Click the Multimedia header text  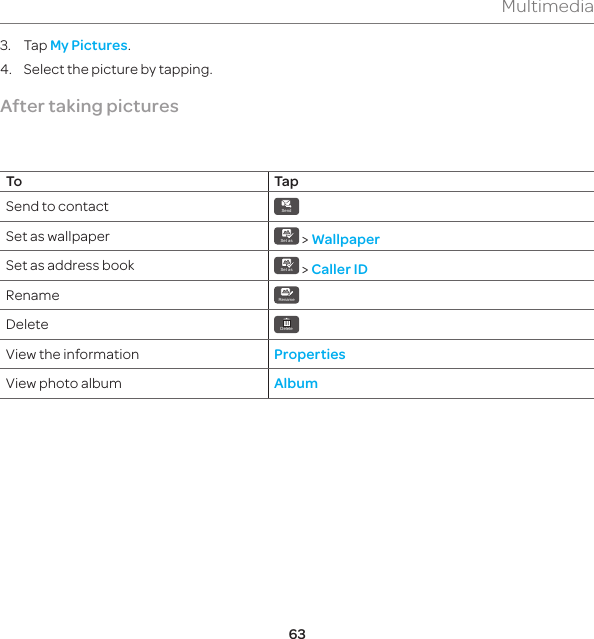(x=548, y=7)
